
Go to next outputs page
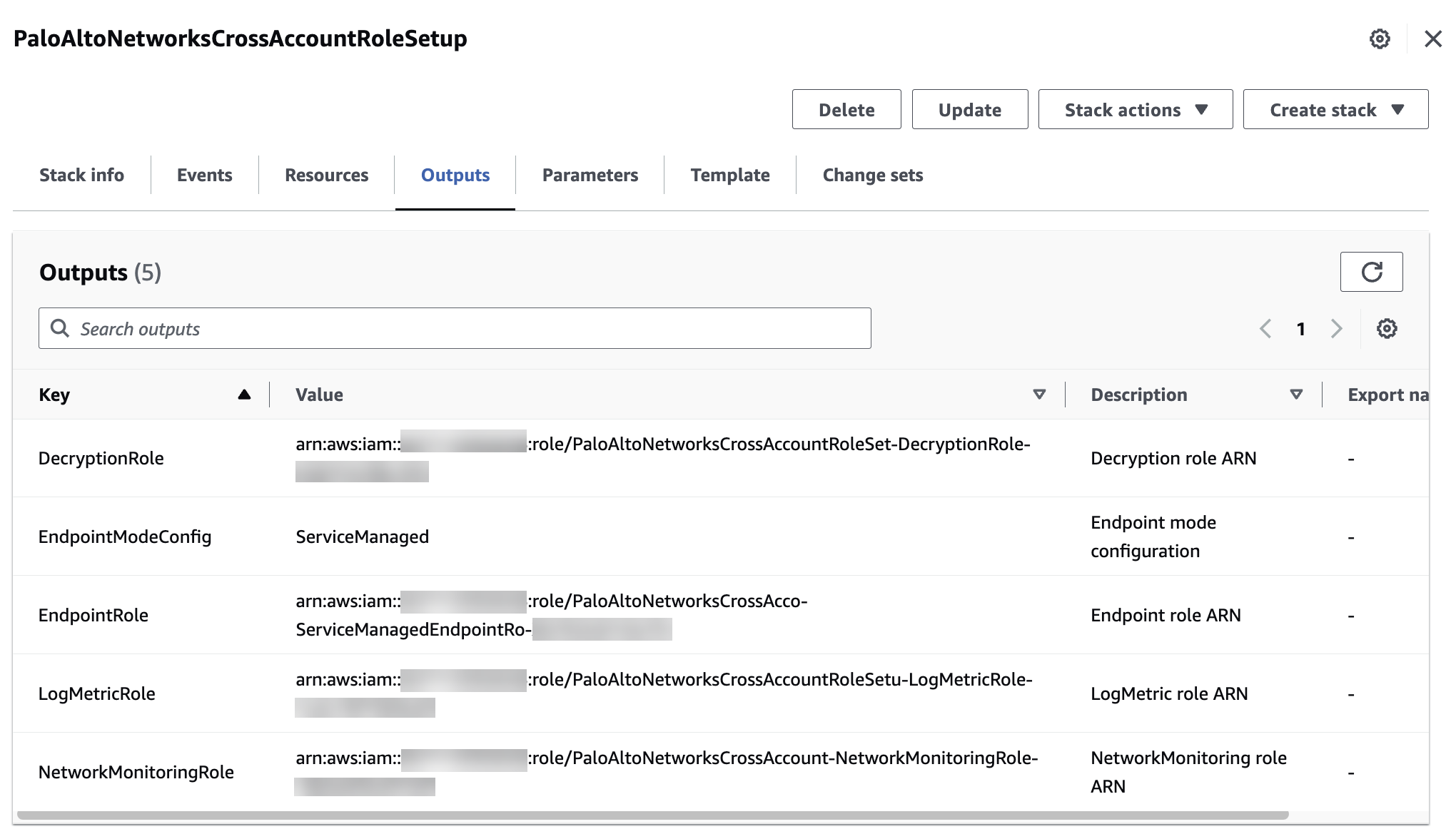click(1336, 329)
